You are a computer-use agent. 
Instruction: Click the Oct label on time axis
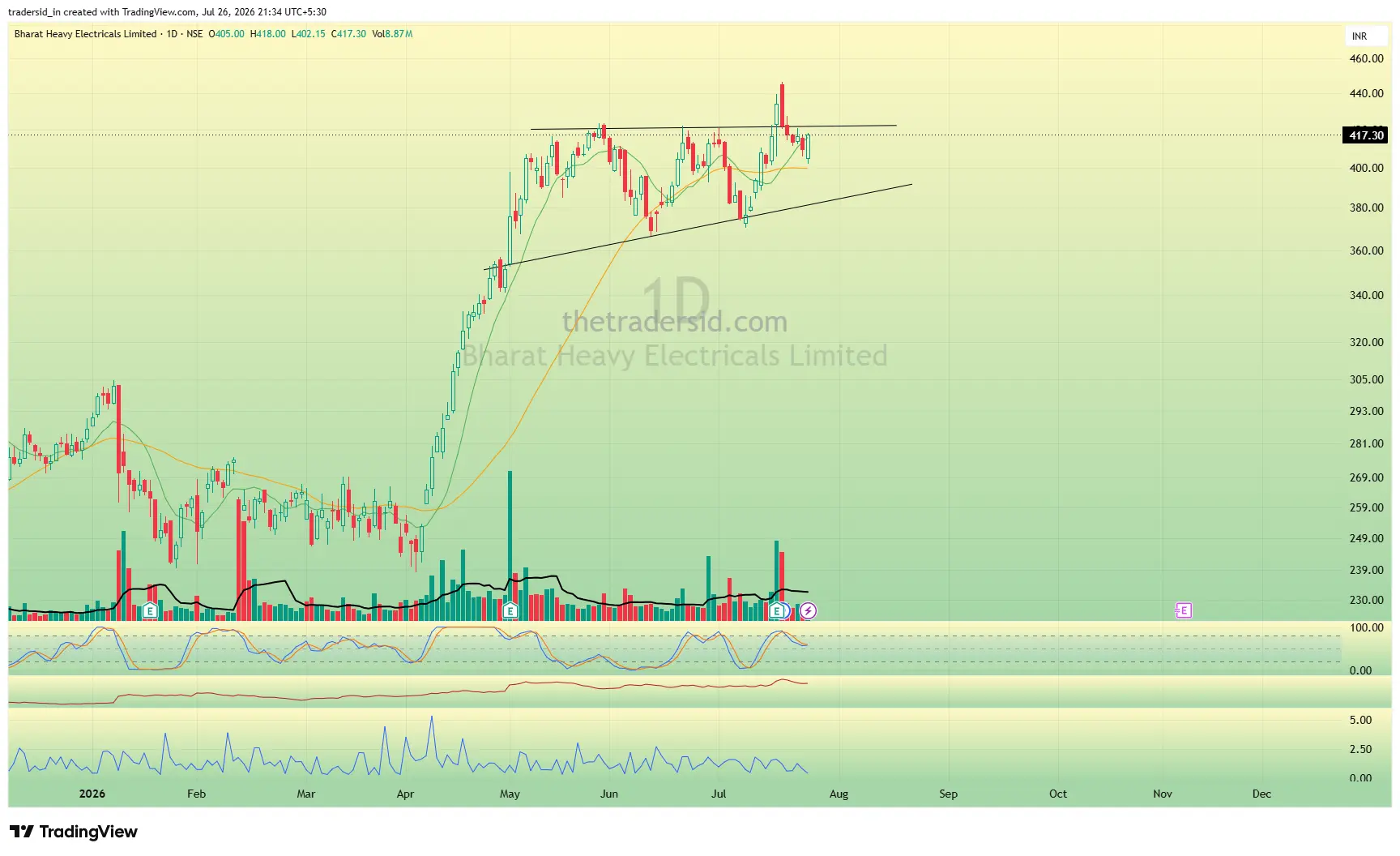pos(1058,794)
